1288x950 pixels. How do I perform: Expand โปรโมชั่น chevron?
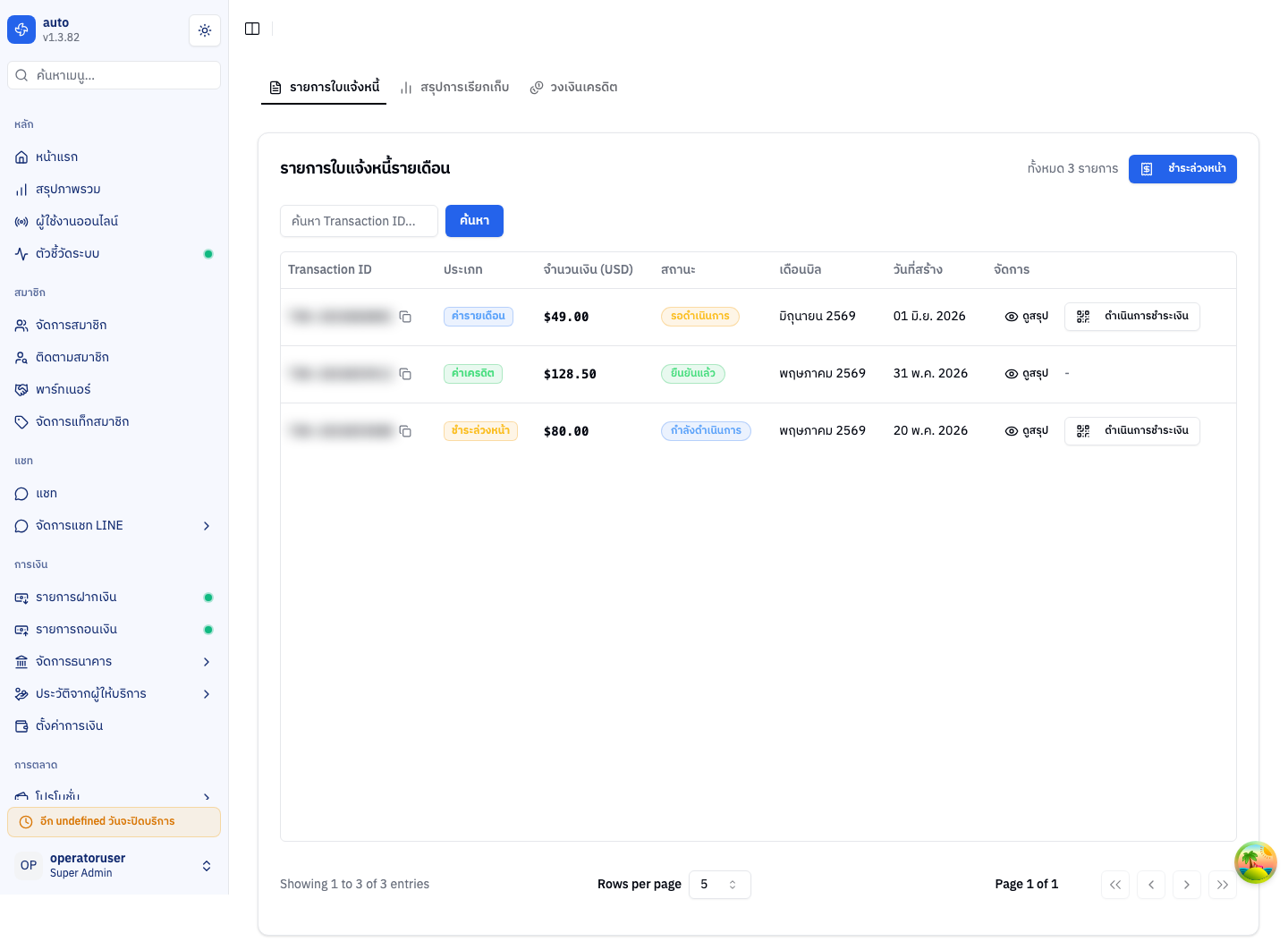207,796
